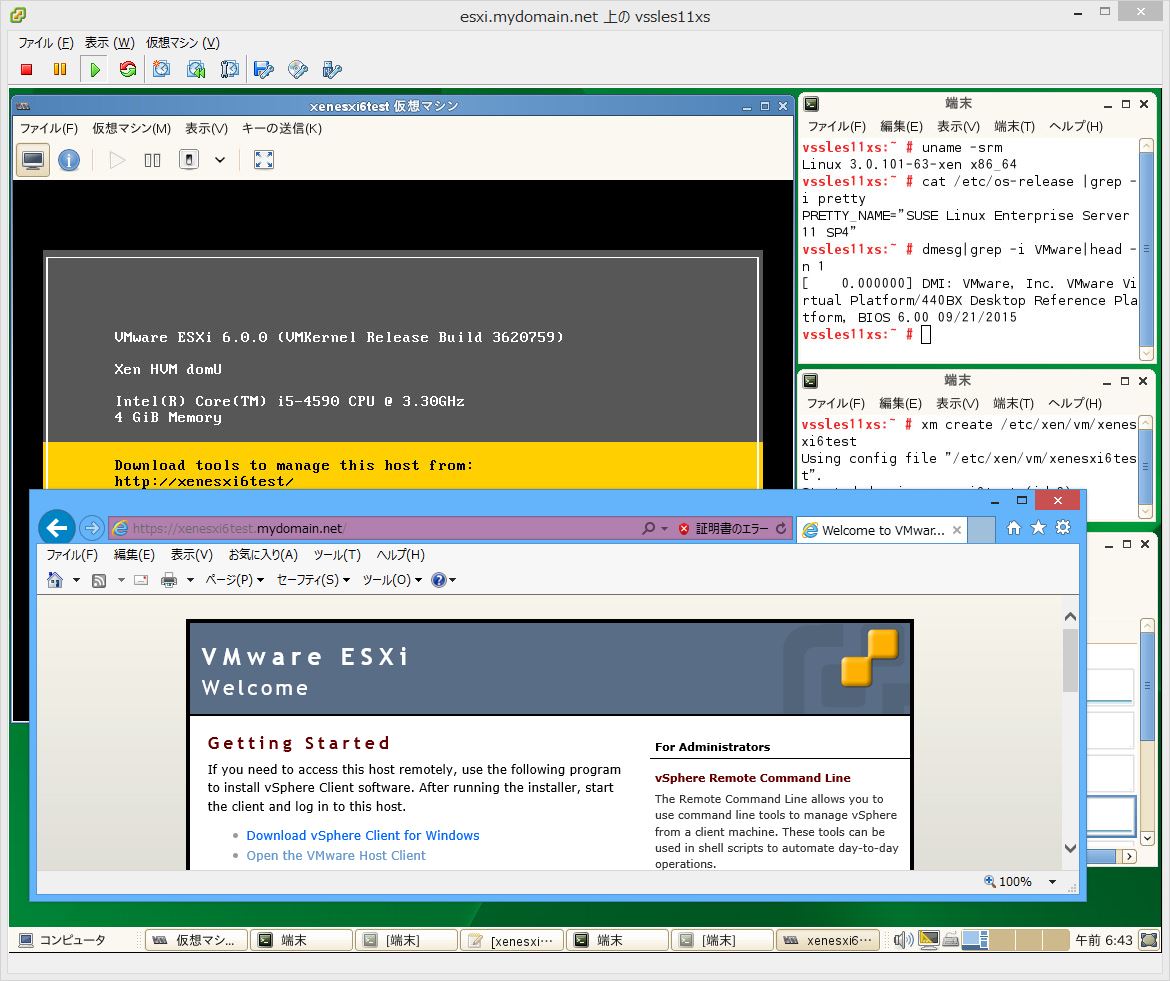This screenshot has height=981, width=1170.
Task: Open 仮想マシン(V) menu in the vSphere console
Action: click(183, 43)
